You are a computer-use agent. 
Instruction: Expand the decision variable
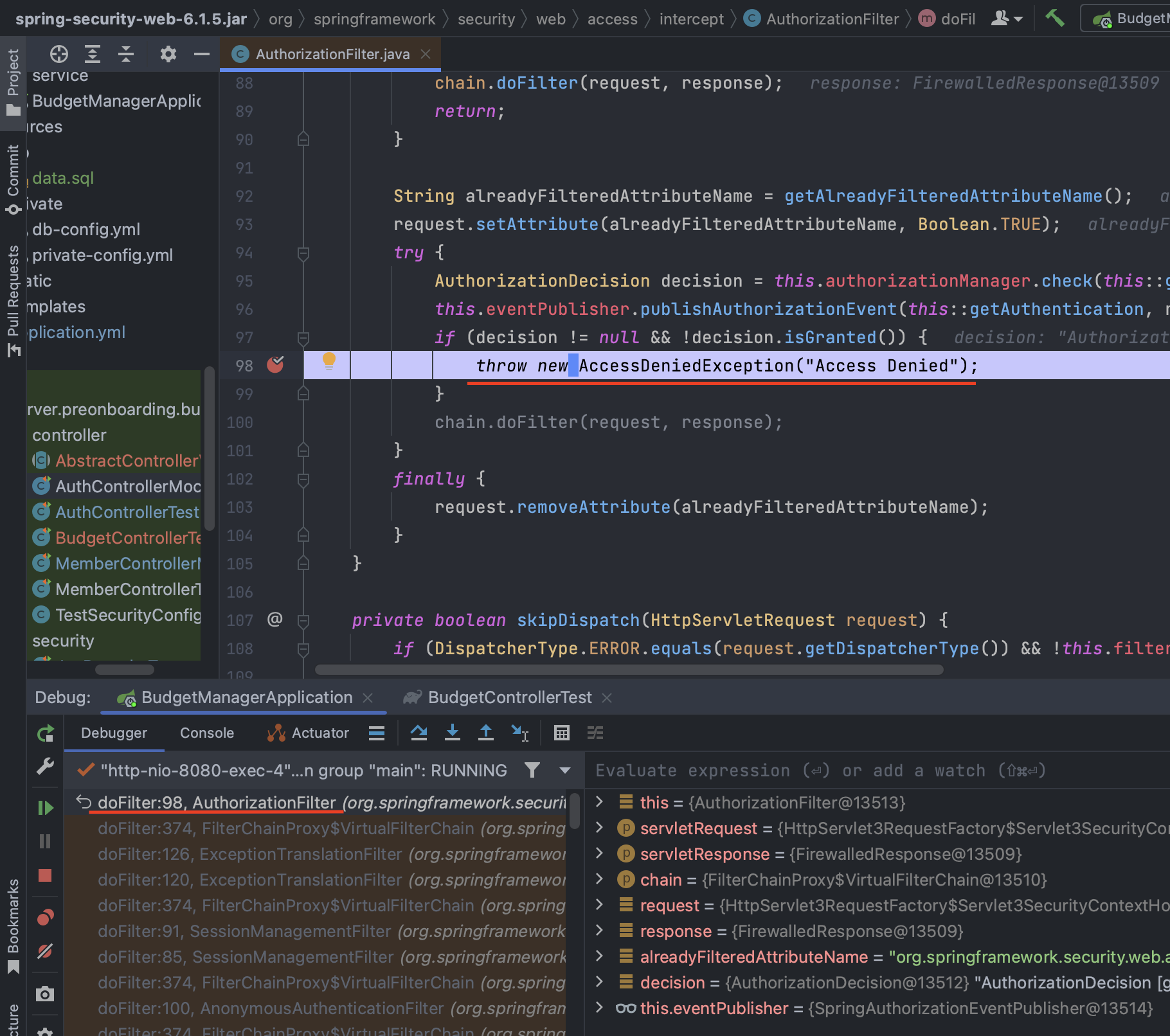599,981
